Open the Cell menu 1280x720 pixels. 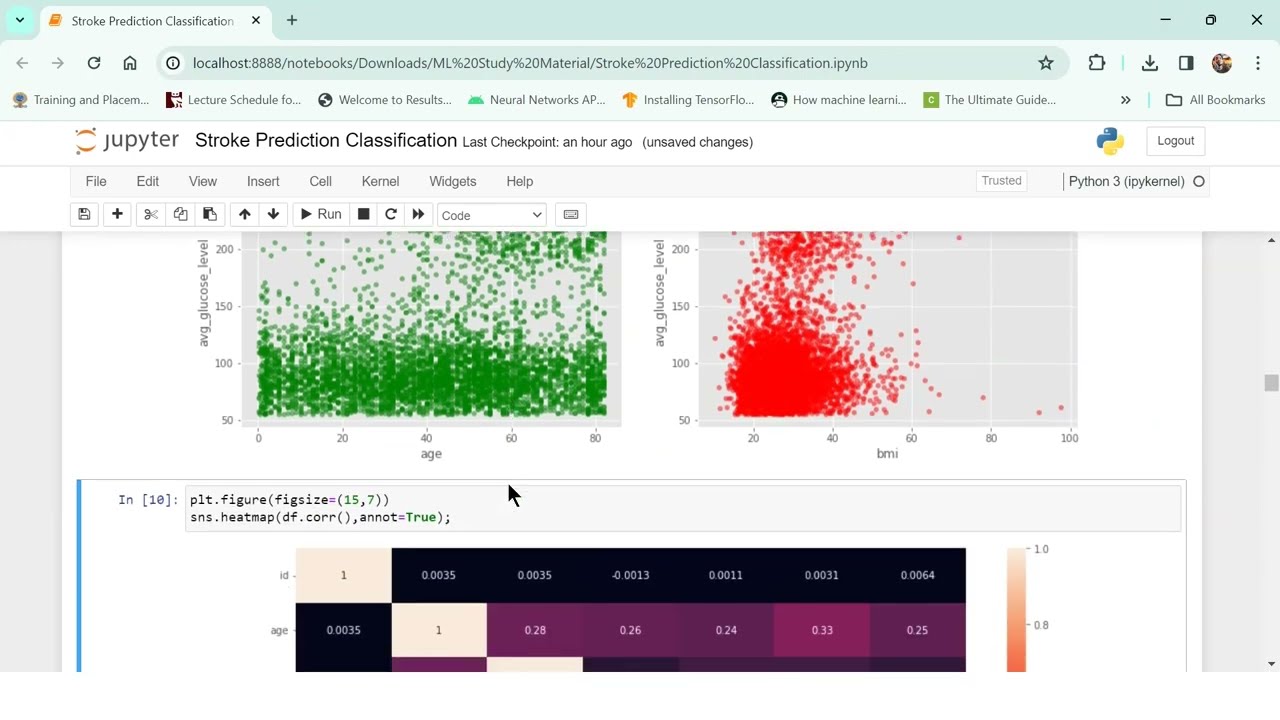point(321,181)
